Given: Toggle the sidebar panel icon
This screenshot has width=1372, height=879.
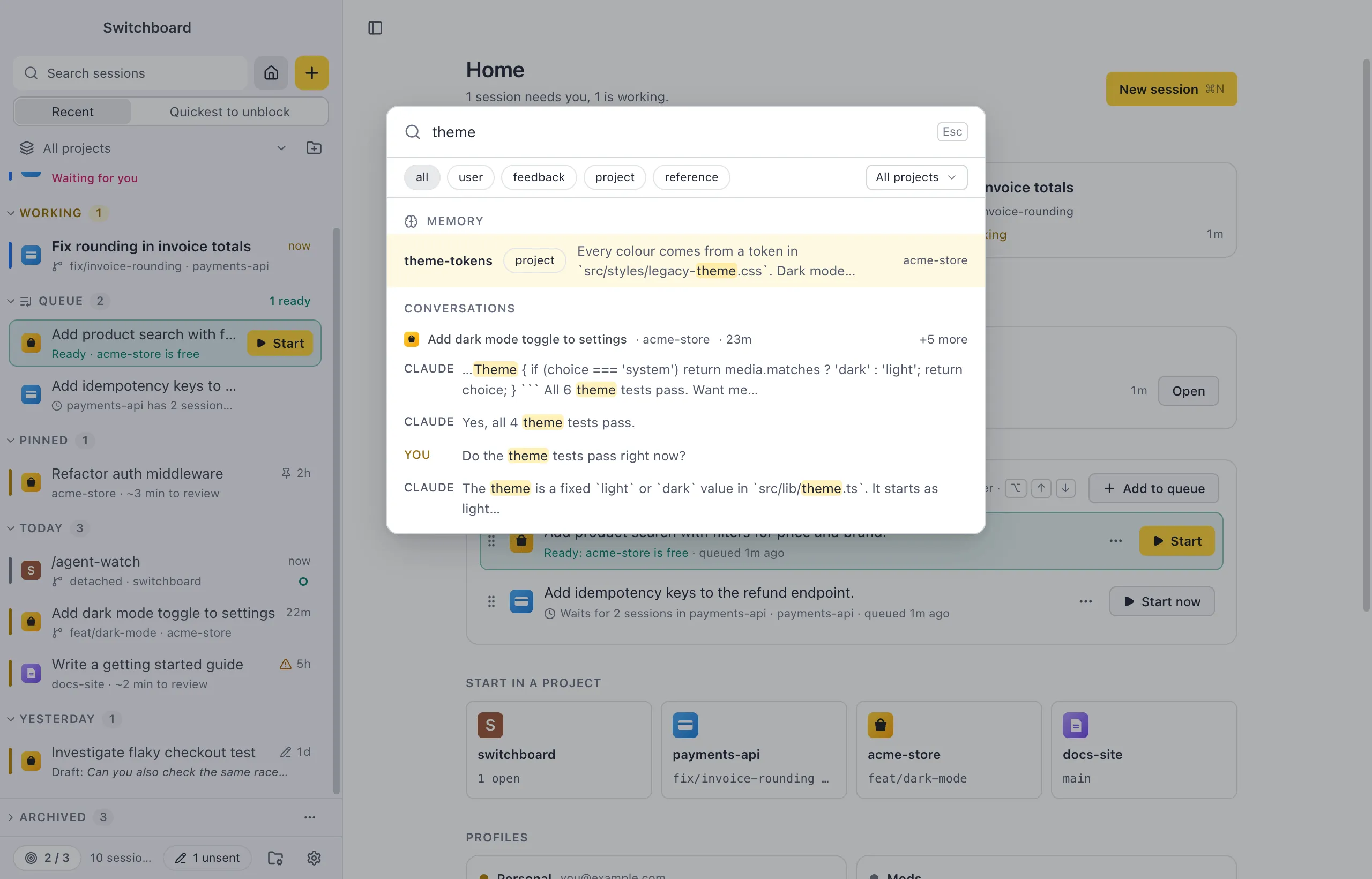Looking at the screenshot, I should (375, 27).
